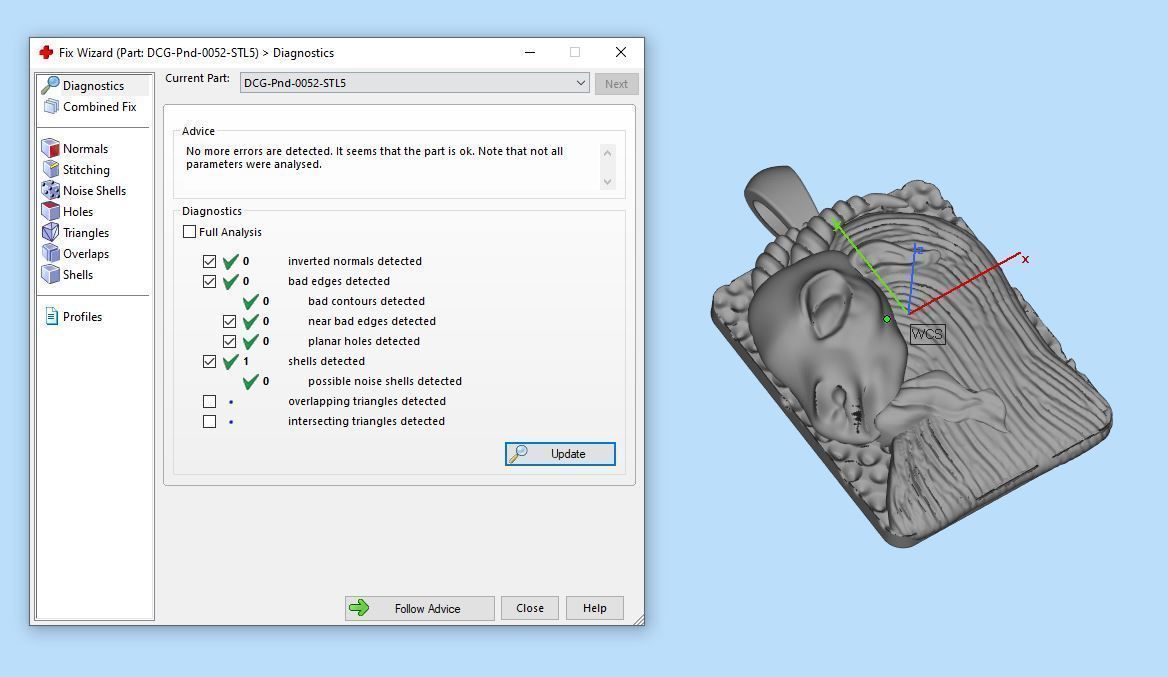The image size is (1168, 677).
Task: Open the Diagnostics page via magnifier icon
Action: click(x=50, y=85)
